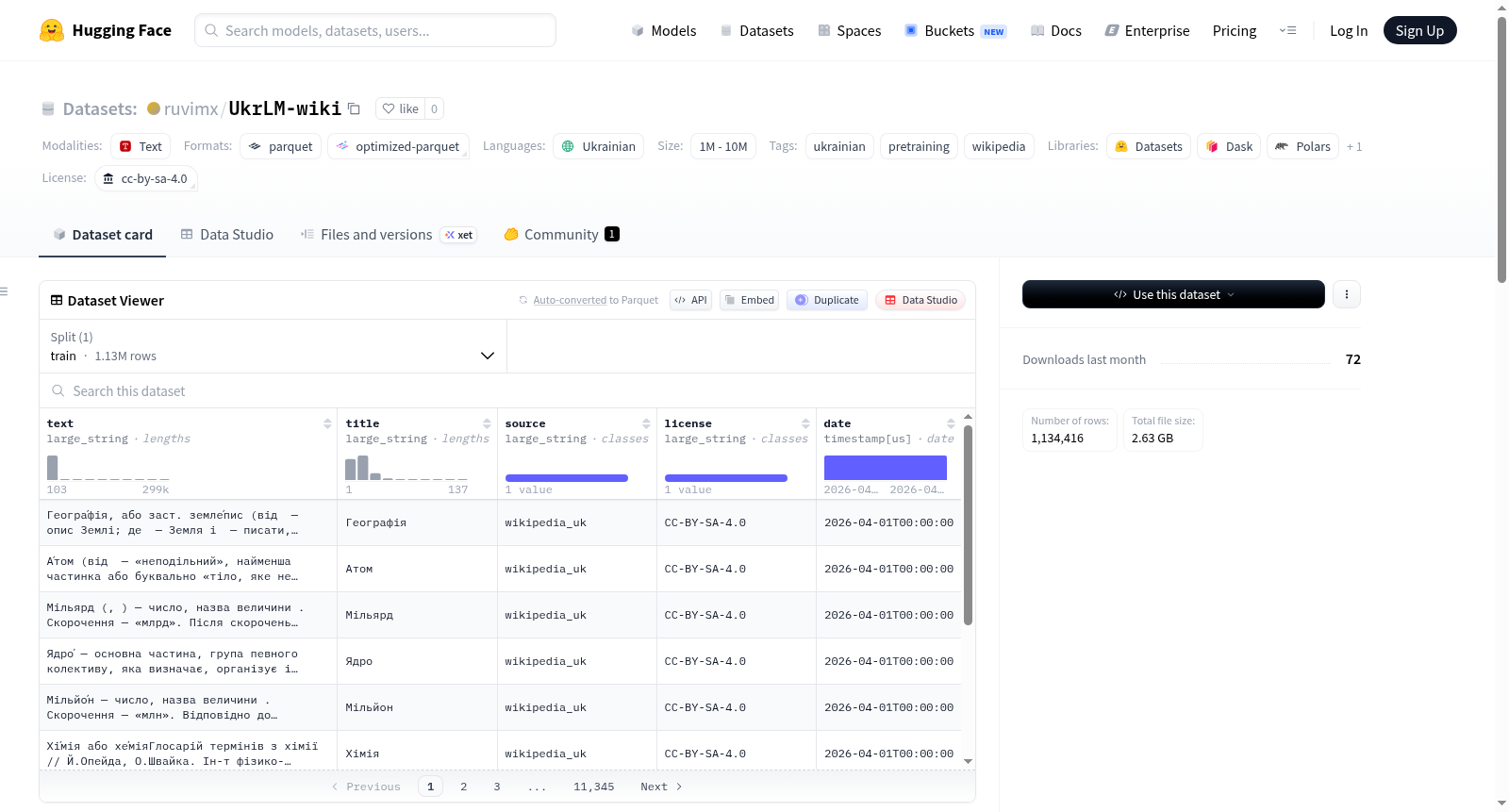Click the Sign Up button
1509x812 pixels.
click(1419, 30)
